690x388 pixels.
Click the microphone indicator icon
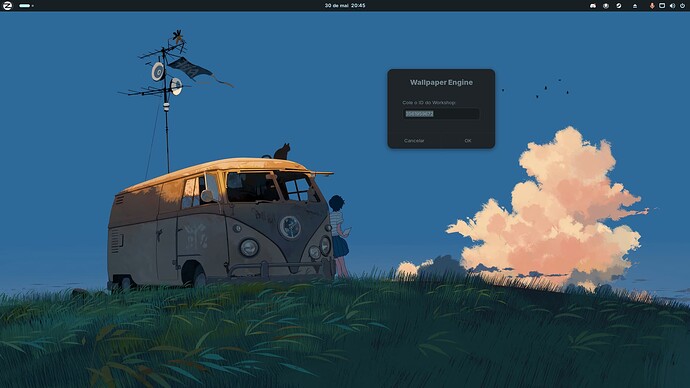point(652,6)
